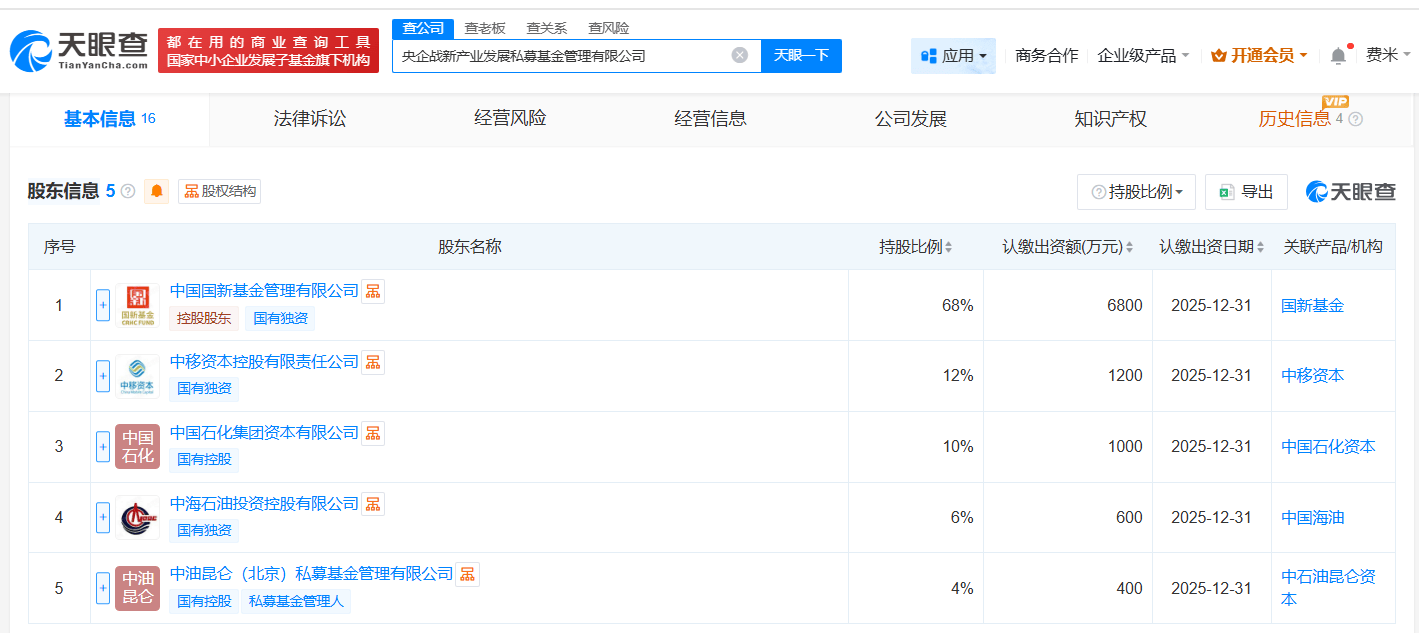
Task: Click the 导出 export button
Action: (x=1246, y=192)
